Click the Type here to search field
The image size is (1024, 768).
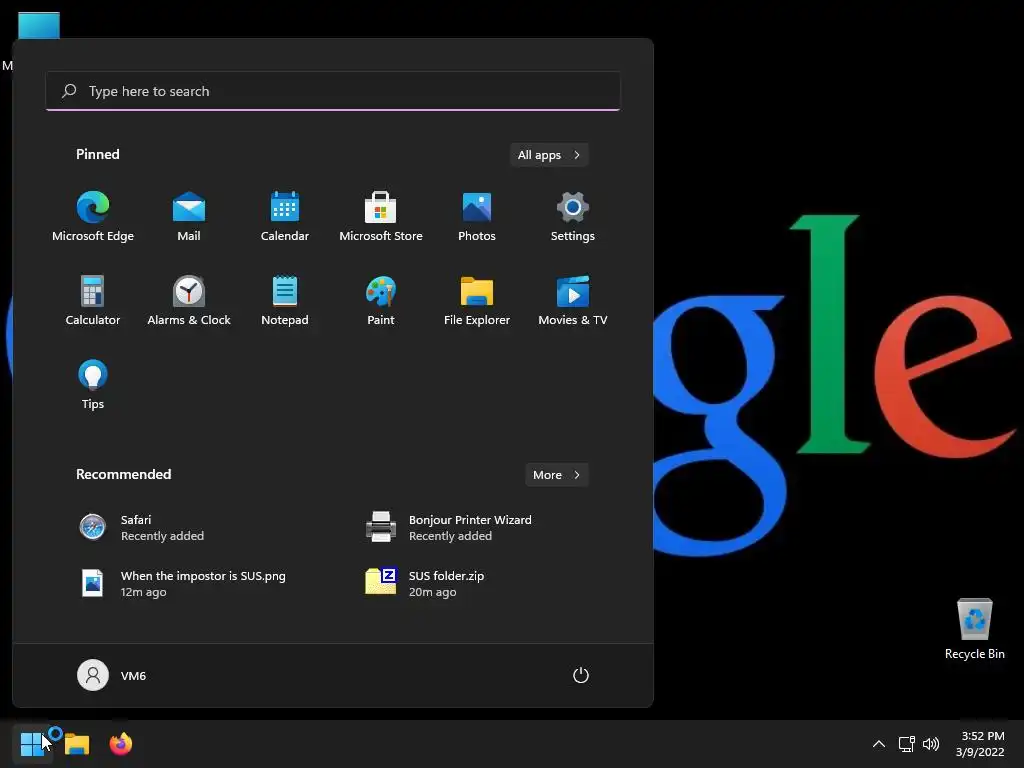[333, 91]
